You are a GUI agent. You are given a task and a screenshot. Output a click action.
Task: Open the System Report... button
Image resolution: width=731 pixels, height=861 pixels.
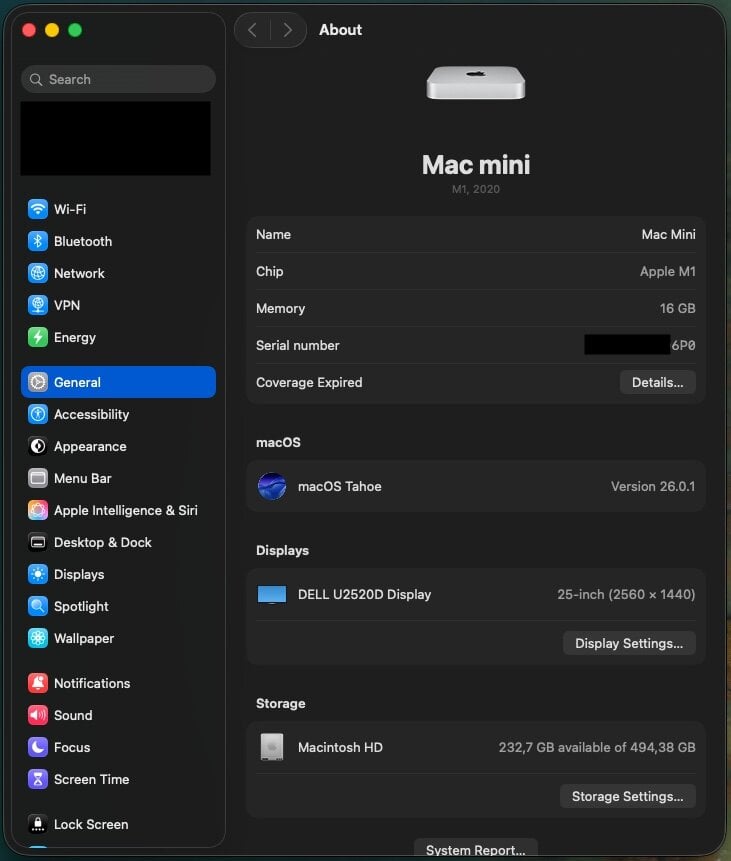coord(475,850)
